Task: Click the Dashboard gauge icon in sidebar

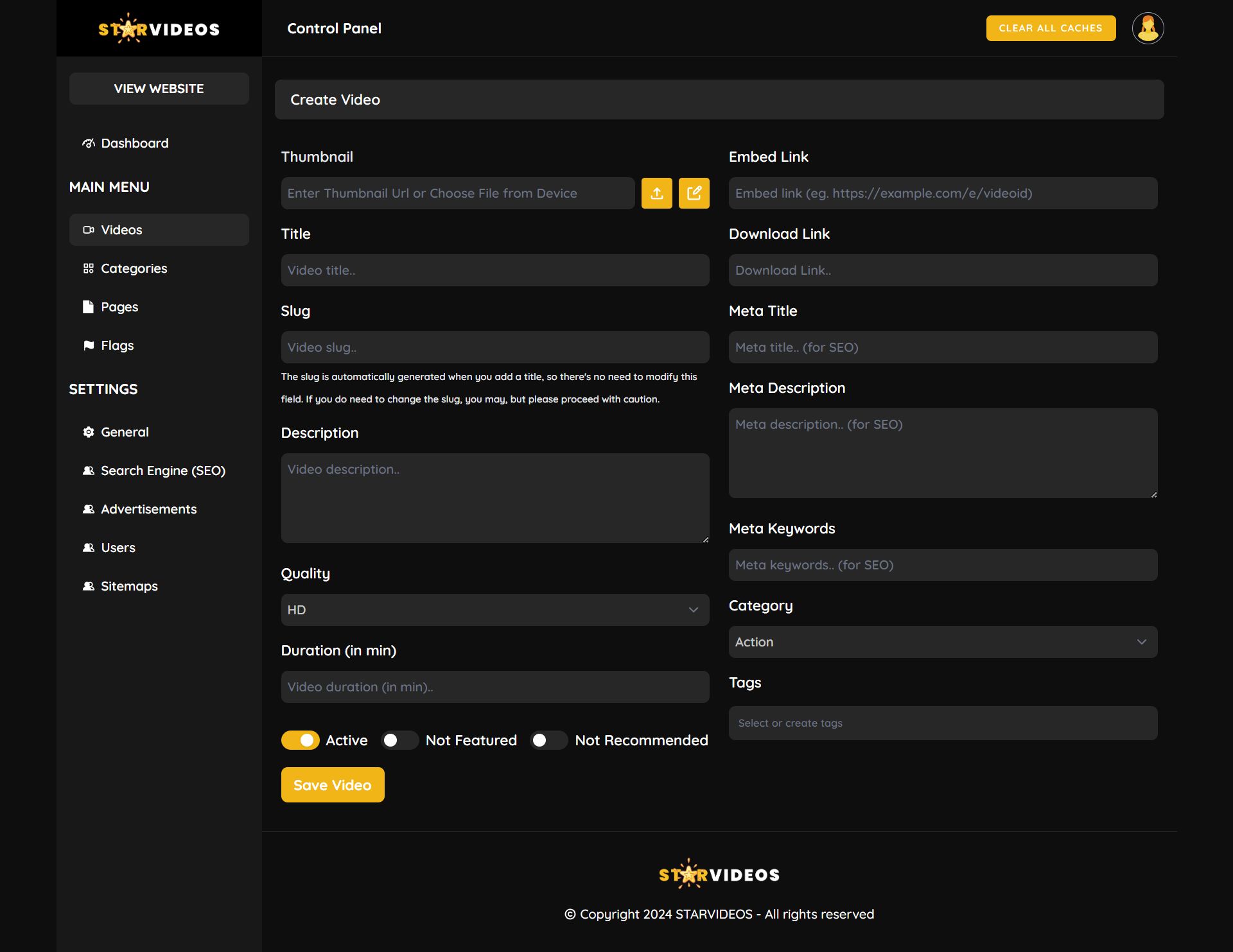Action: (89, 143)
